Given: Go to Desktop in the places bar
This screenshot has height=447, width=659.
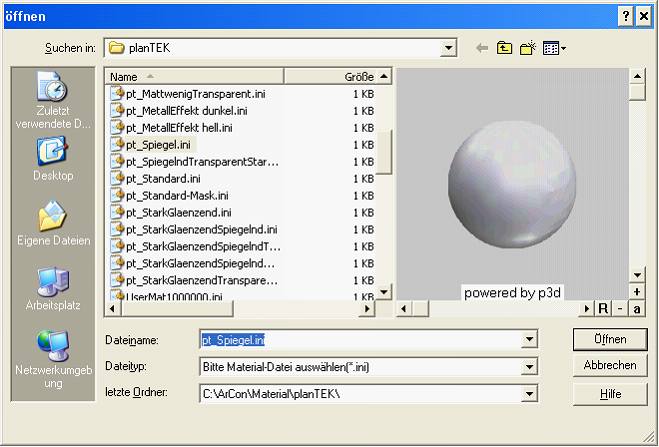Looking at the screenshot, I should click(x=52, y=158).
